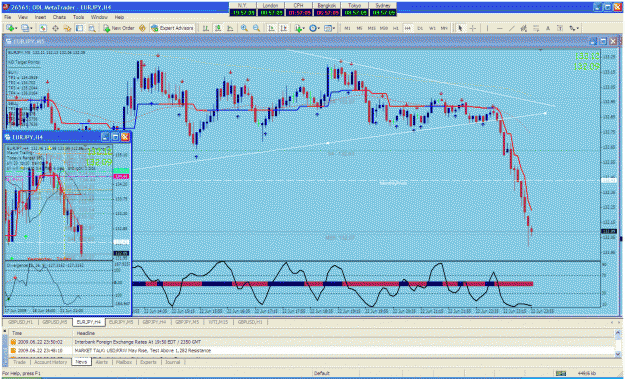
Task: Sort news by the Time column header
Action: pyautogui.click(x=40, y=333)
